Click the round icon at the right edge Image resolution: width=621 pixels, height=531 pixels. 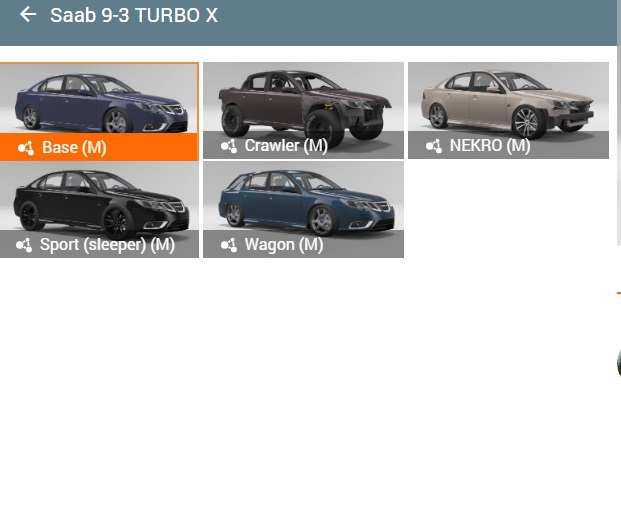[x=618, y=362]
